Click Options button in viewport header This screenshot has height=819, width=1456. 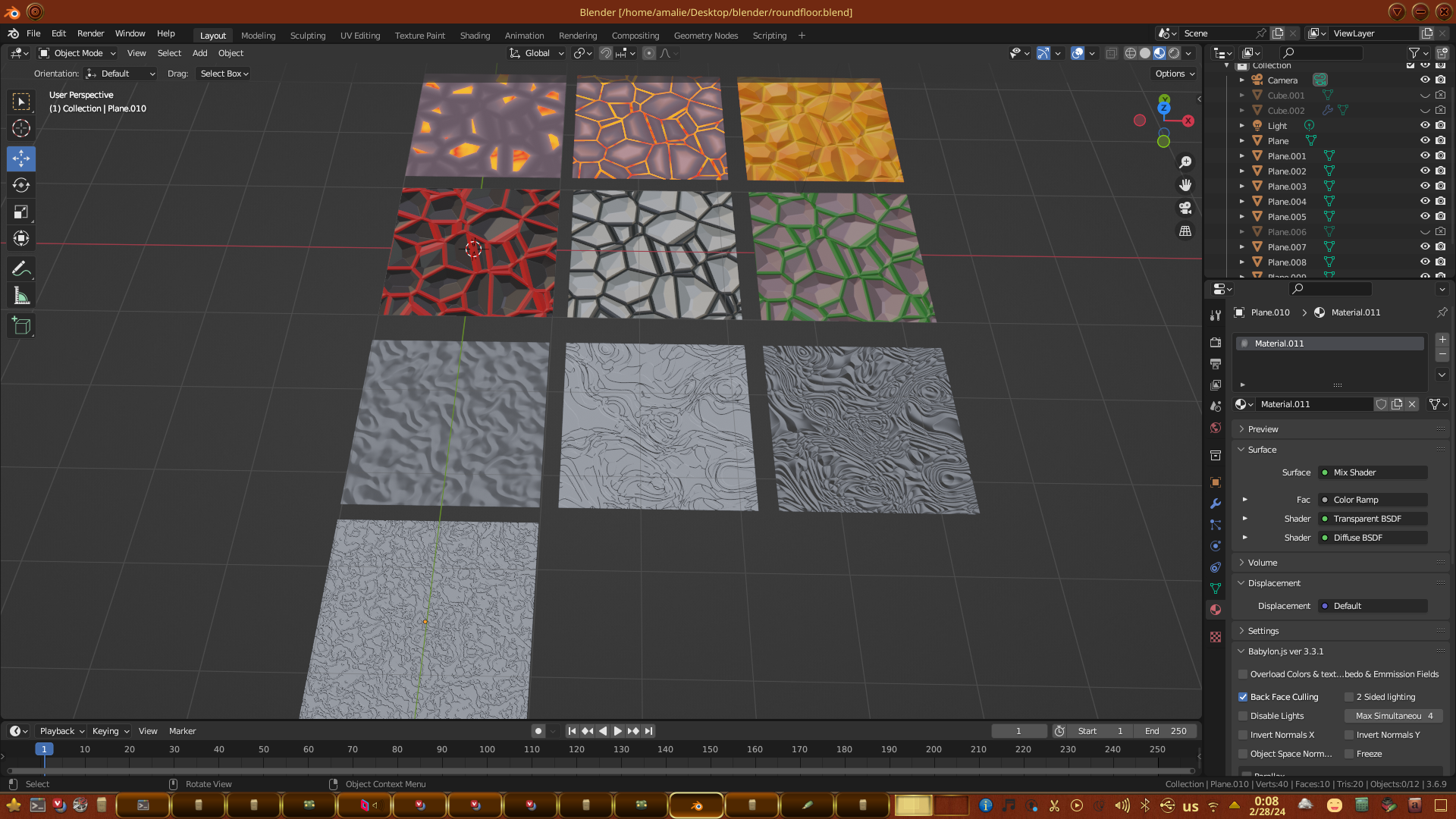pyautogui.click(x=1174, y=74)
